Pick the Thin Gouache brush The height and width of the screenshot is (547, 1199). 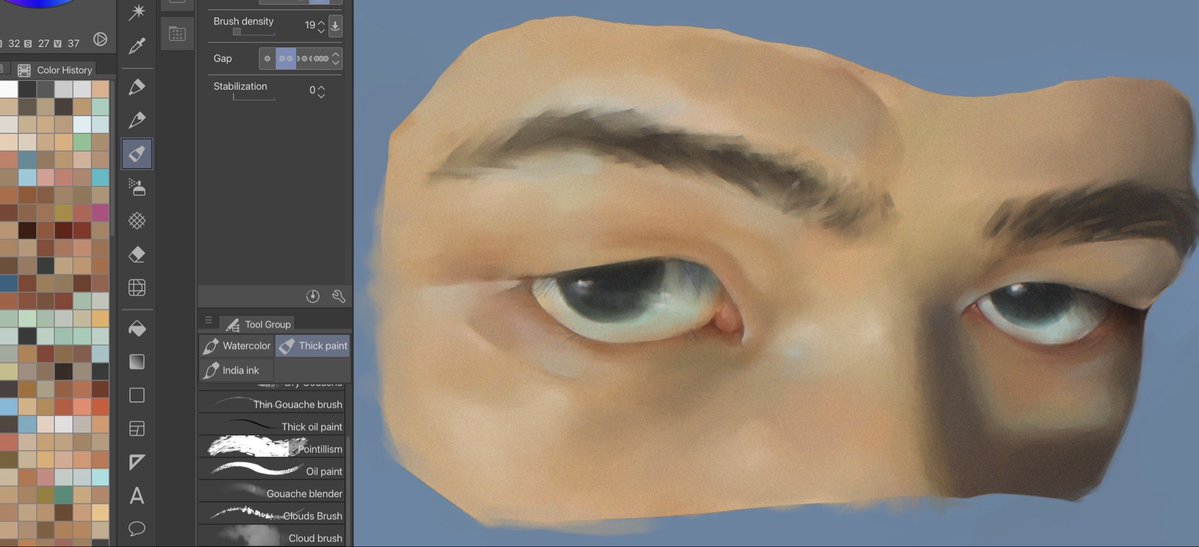271,404
